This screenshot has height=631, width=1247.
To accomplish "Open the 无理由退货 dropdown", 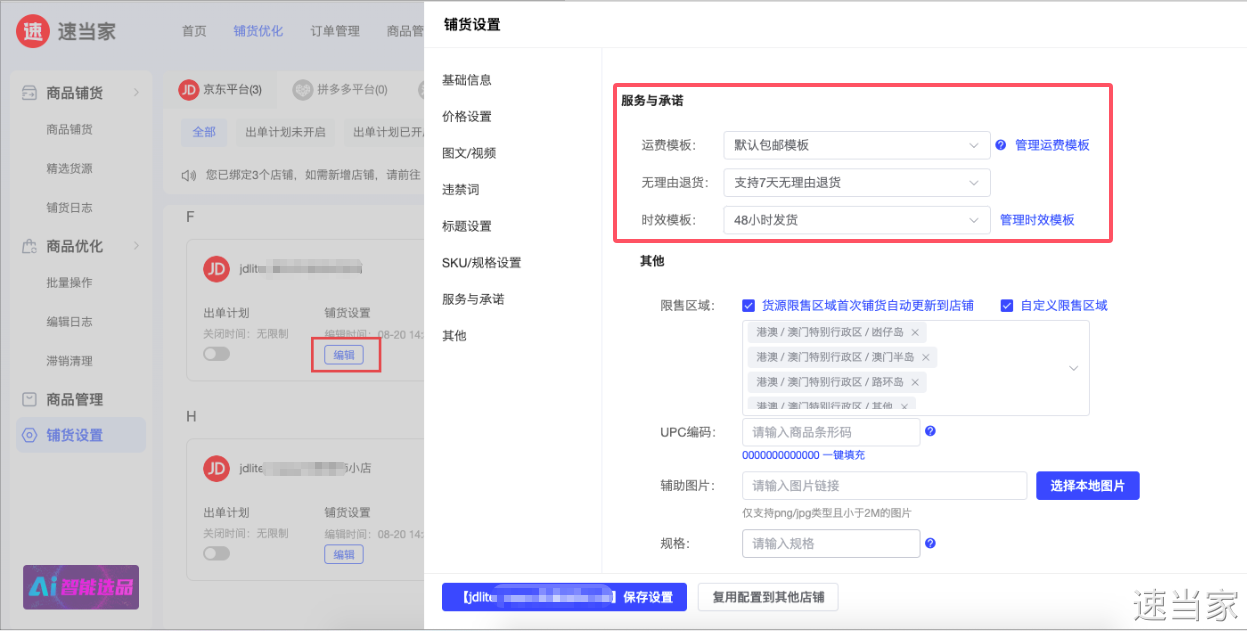I will (x=856, y=182).
